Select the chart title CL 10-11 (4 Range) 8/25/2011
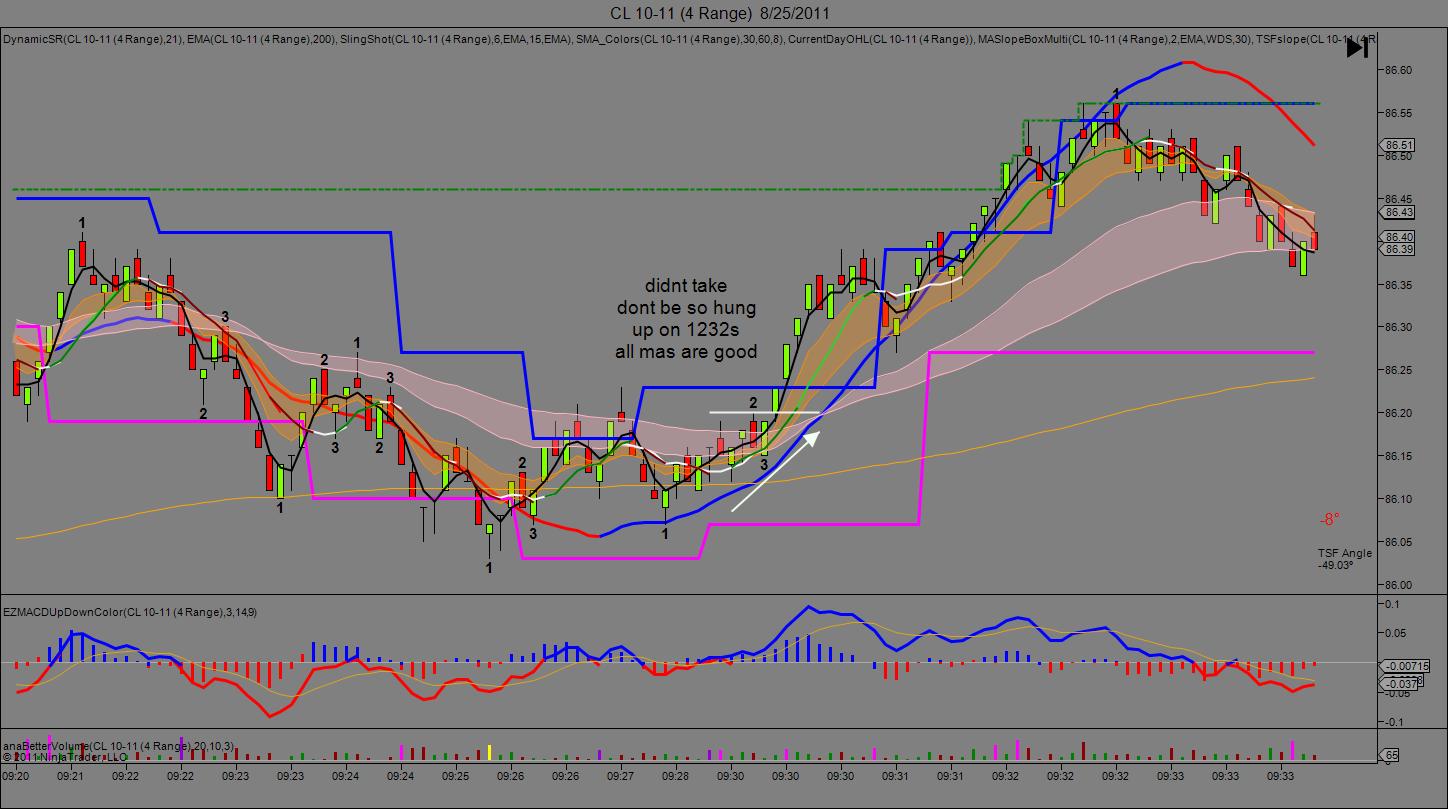Viewport: 1448px width, 809px height. (x=720, y=13)
